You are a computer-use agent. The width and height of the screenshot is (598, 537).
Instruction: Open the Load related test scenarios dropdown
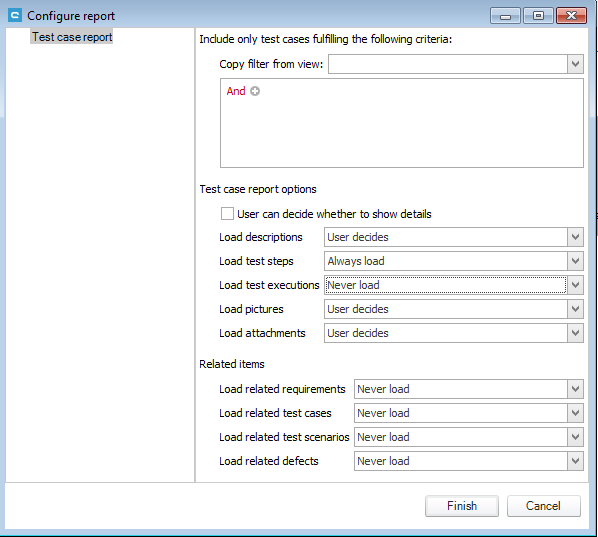[469, 437]
